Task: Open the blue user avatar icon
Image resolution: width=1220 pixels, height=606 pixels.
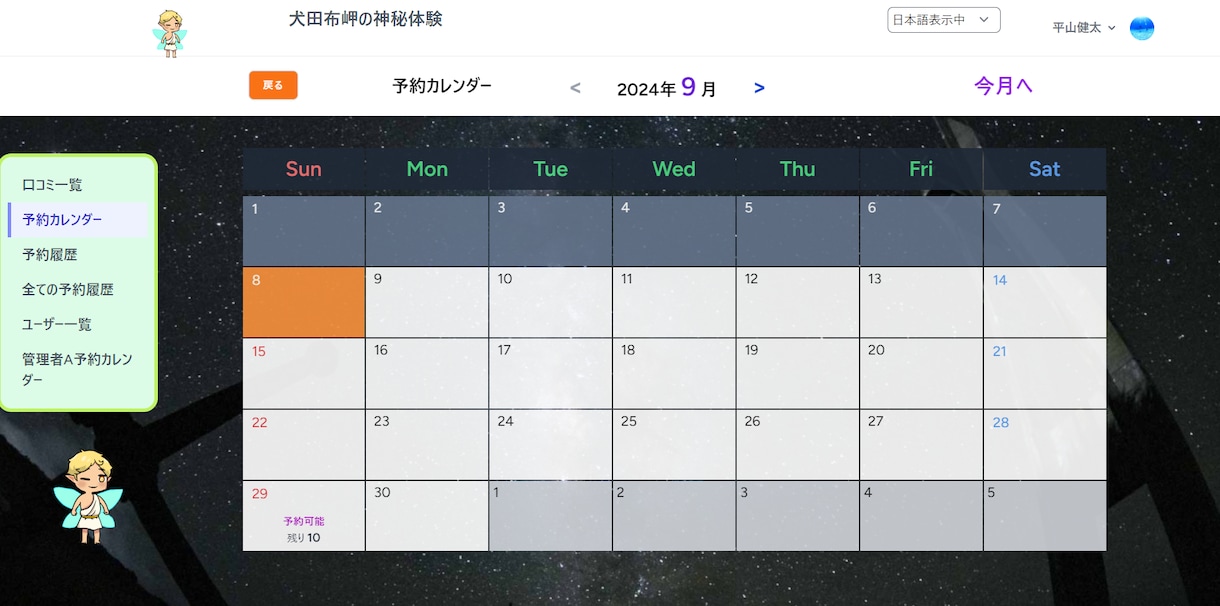Action: tap(1142, 28)
